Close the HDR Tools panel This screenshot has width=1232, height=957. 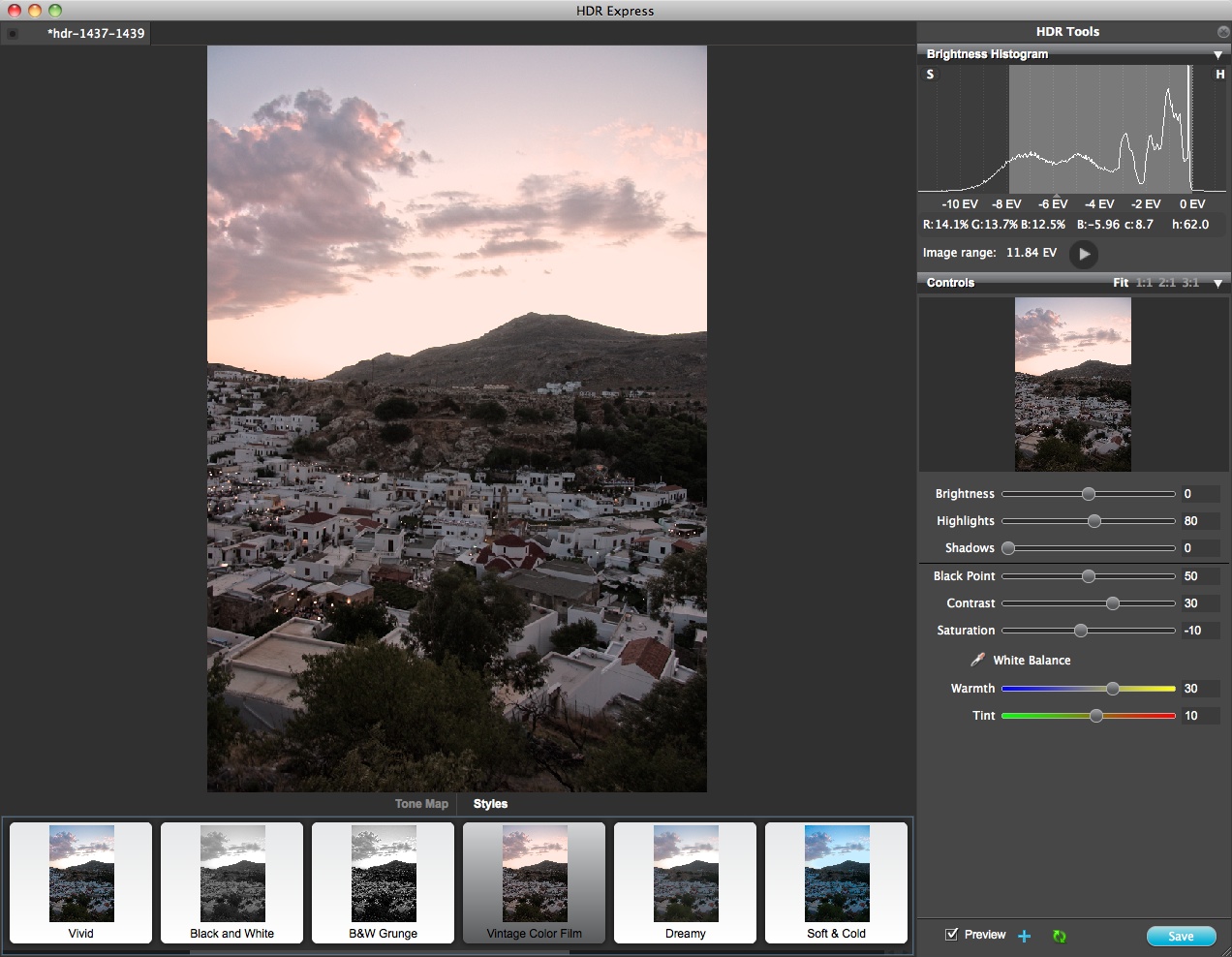tap(1223, 32)
